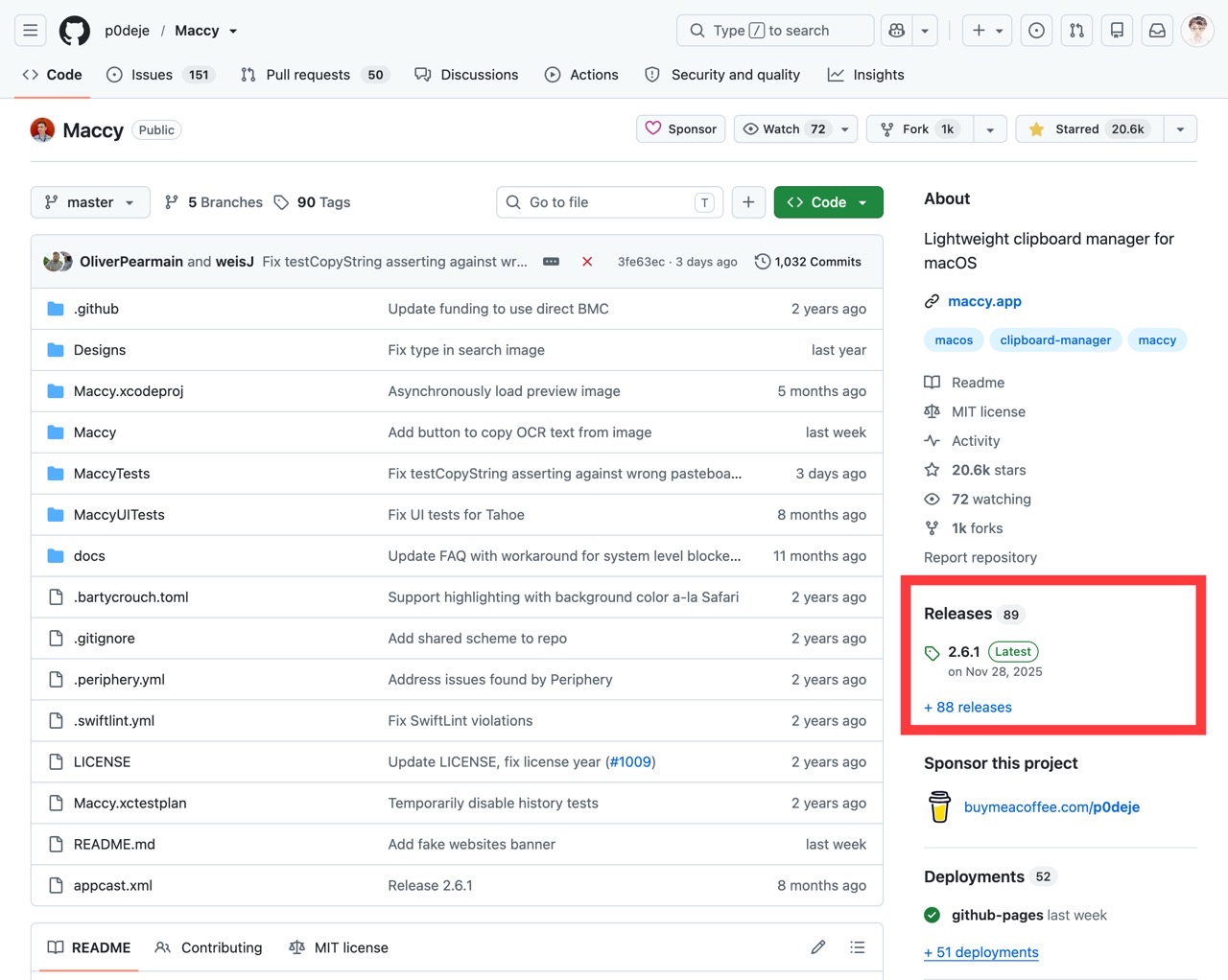Focus the Go to file field
1228x980 pixels.
click(x=610, y=202)
